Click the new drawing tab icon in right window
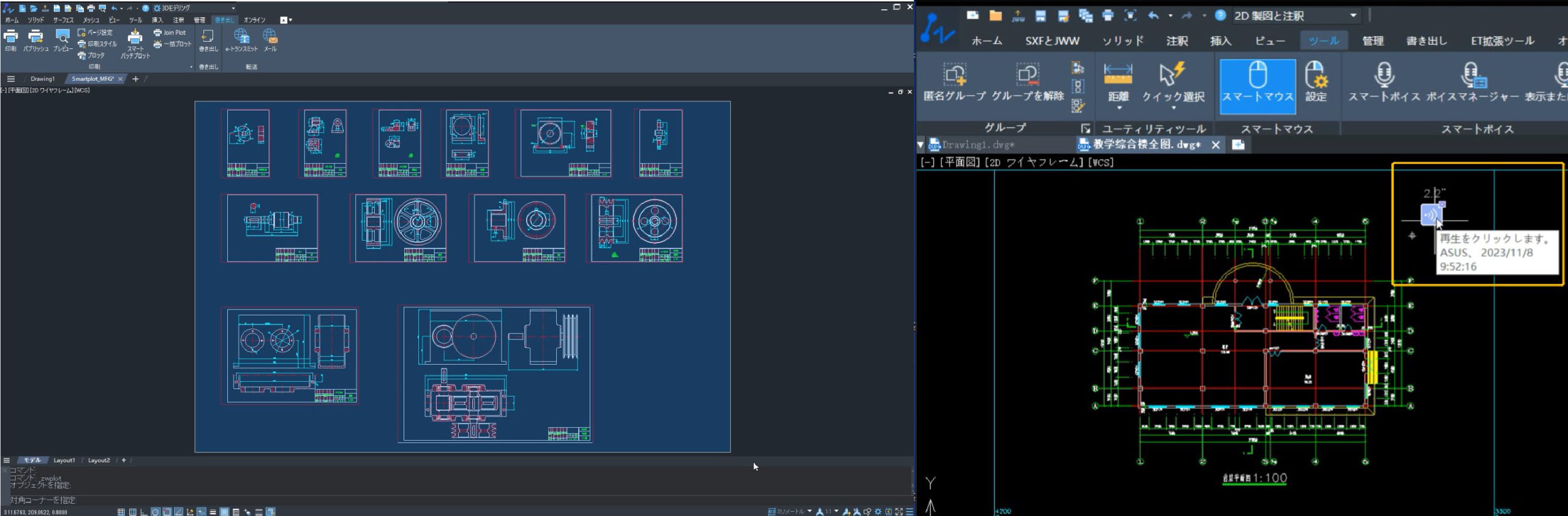Screen dimensions: 1568x516 tap(1238, 145)
